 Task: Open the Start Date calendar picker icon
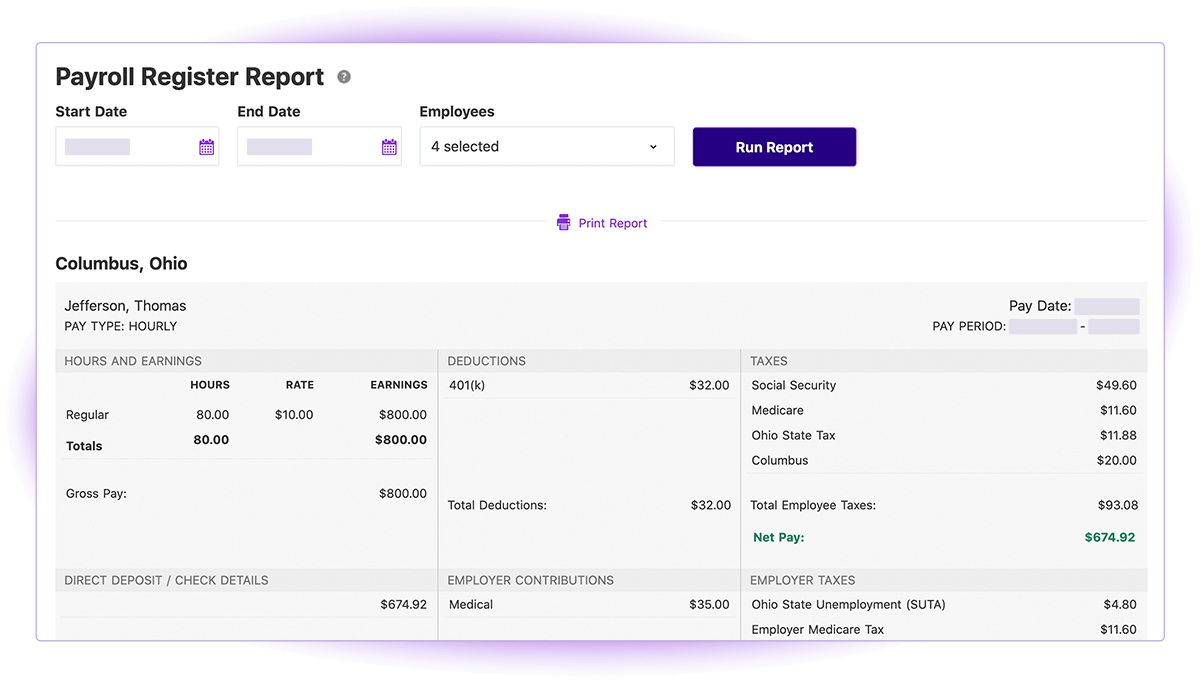point(207,147)
